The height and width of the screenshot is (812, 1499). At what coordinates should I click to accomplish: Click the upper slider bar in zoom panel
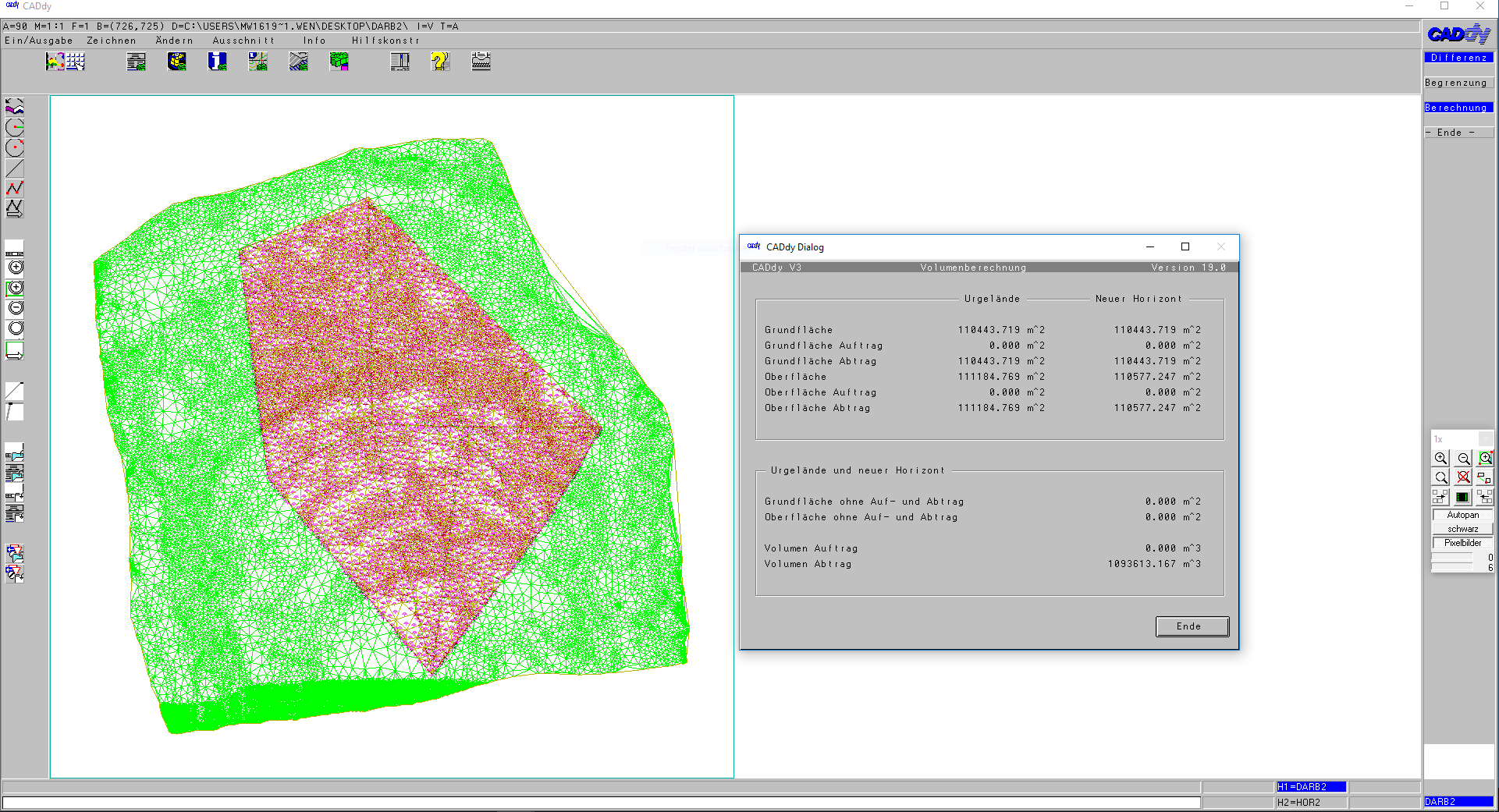click(x=1451, y=557)
